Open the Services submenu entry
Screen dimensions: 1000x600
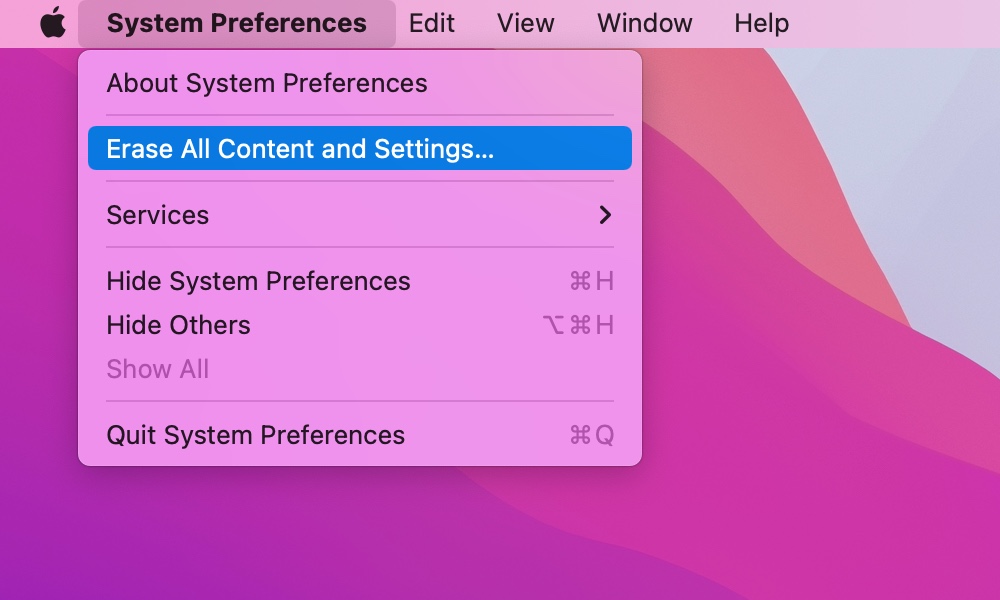360,215
